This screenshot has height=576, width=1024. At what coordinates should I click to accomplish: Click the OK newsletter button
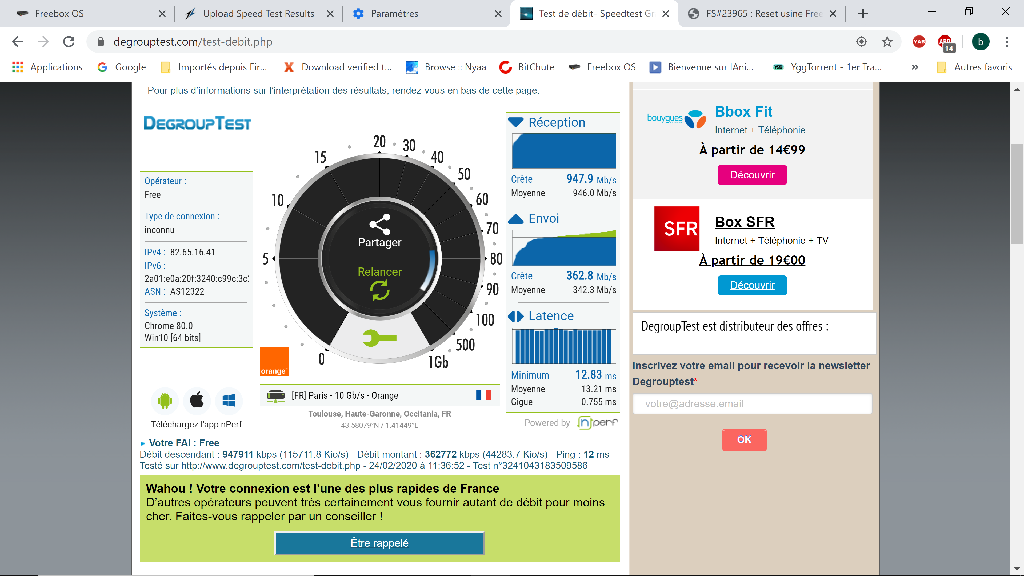(744, 440)
